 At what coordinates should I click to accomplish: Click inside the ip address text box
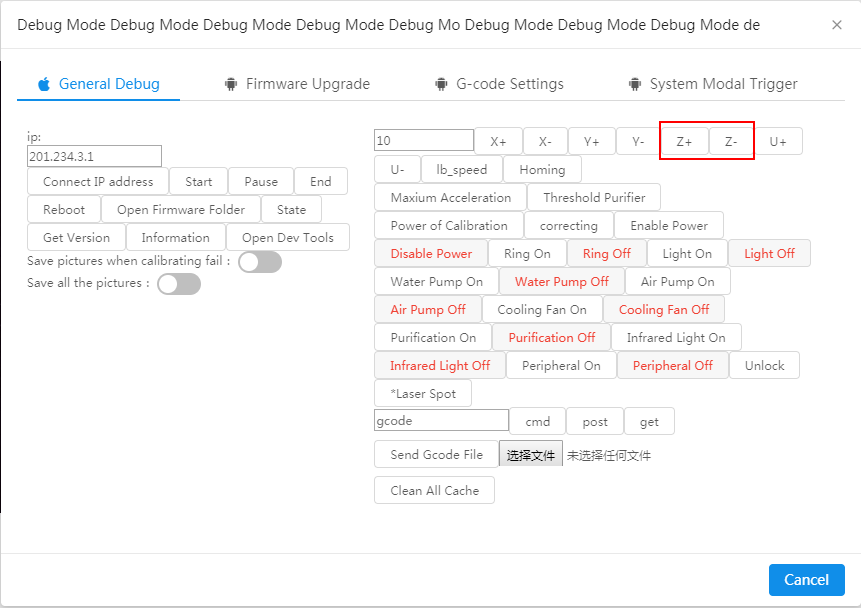tap(94, 156)
